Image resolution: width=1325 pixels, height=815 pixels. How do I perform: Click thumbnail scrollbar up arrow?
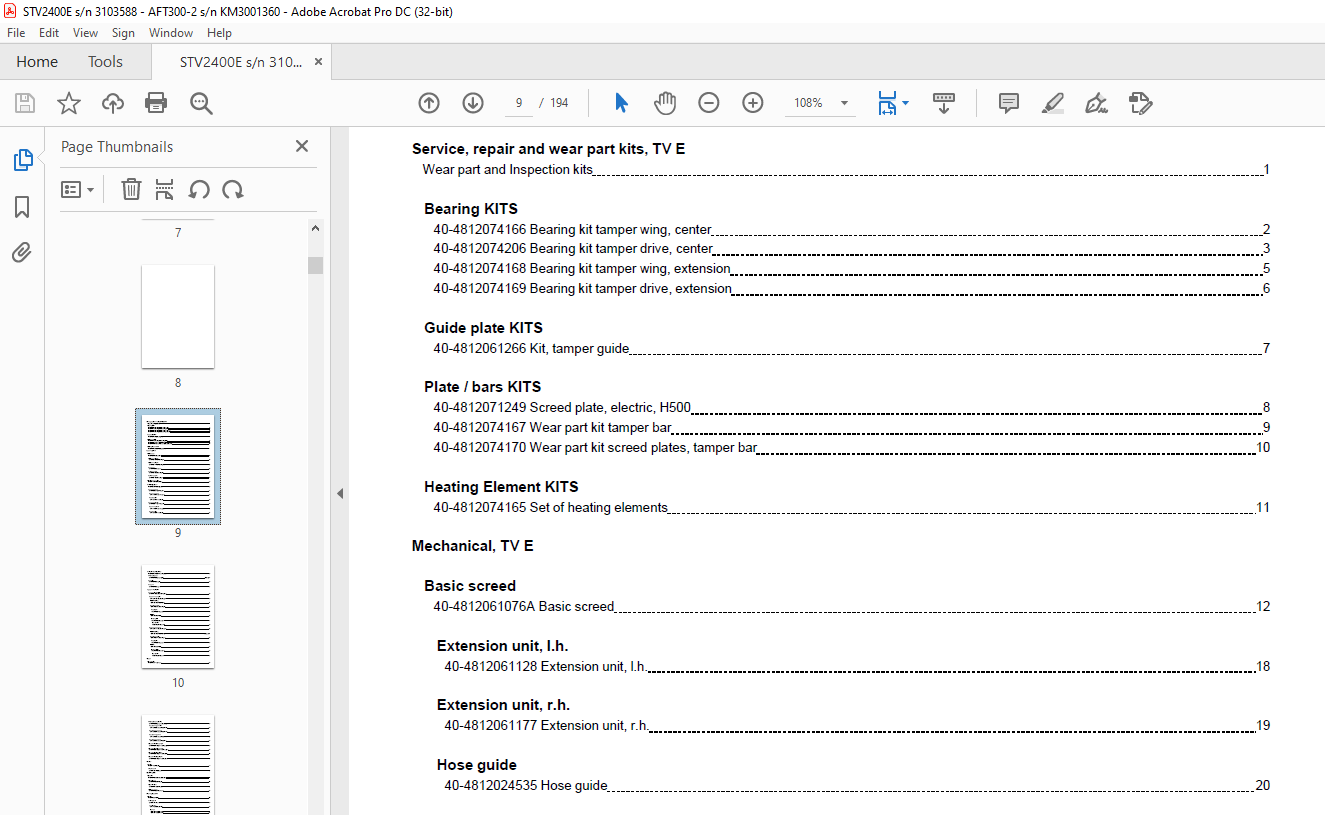point(315,228)
